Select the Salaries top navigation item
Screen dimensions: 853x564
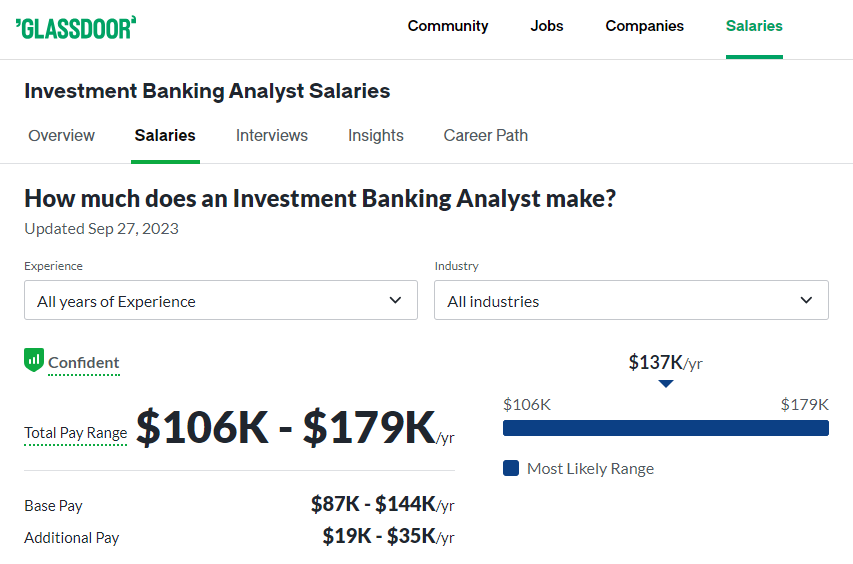point(754,26)
